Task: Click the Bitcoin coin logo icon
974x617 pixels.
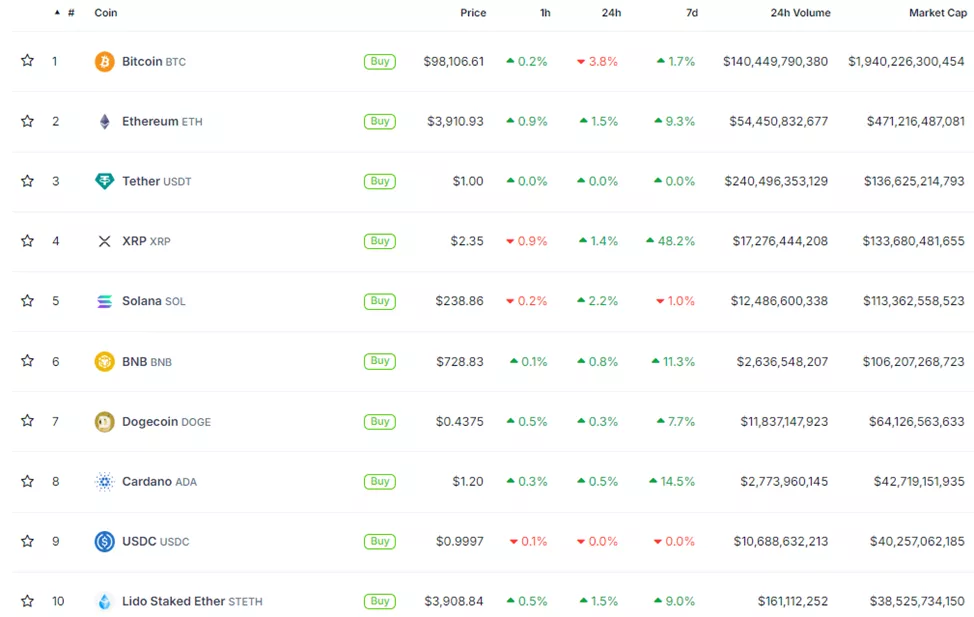Action: point(104,62)
